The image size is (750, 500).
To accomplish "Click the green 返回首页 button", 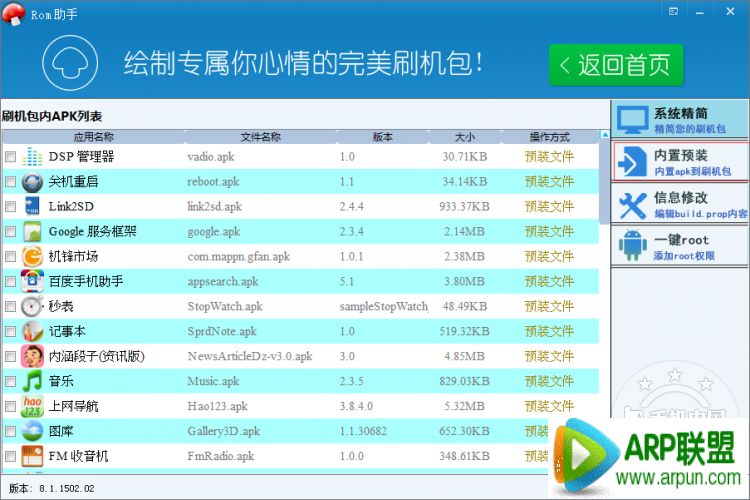I will [615, 66].
